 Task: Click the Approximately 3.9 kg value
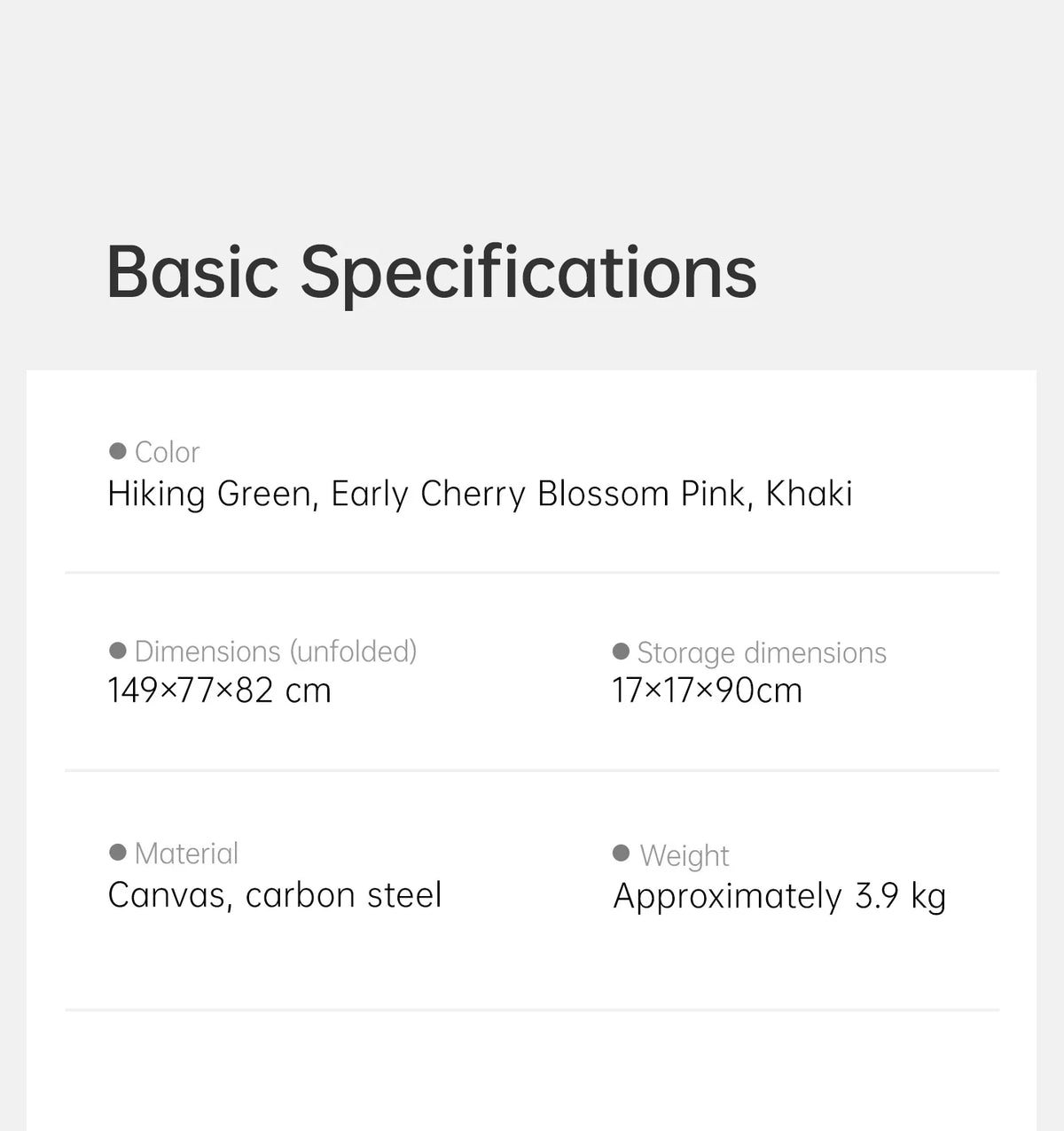[x=779, y=897]
